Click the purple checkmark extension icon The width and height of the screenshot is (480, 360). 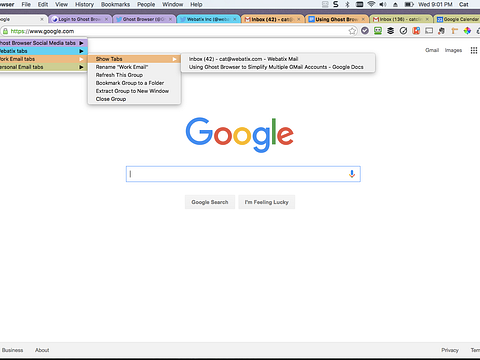(365, 31)
